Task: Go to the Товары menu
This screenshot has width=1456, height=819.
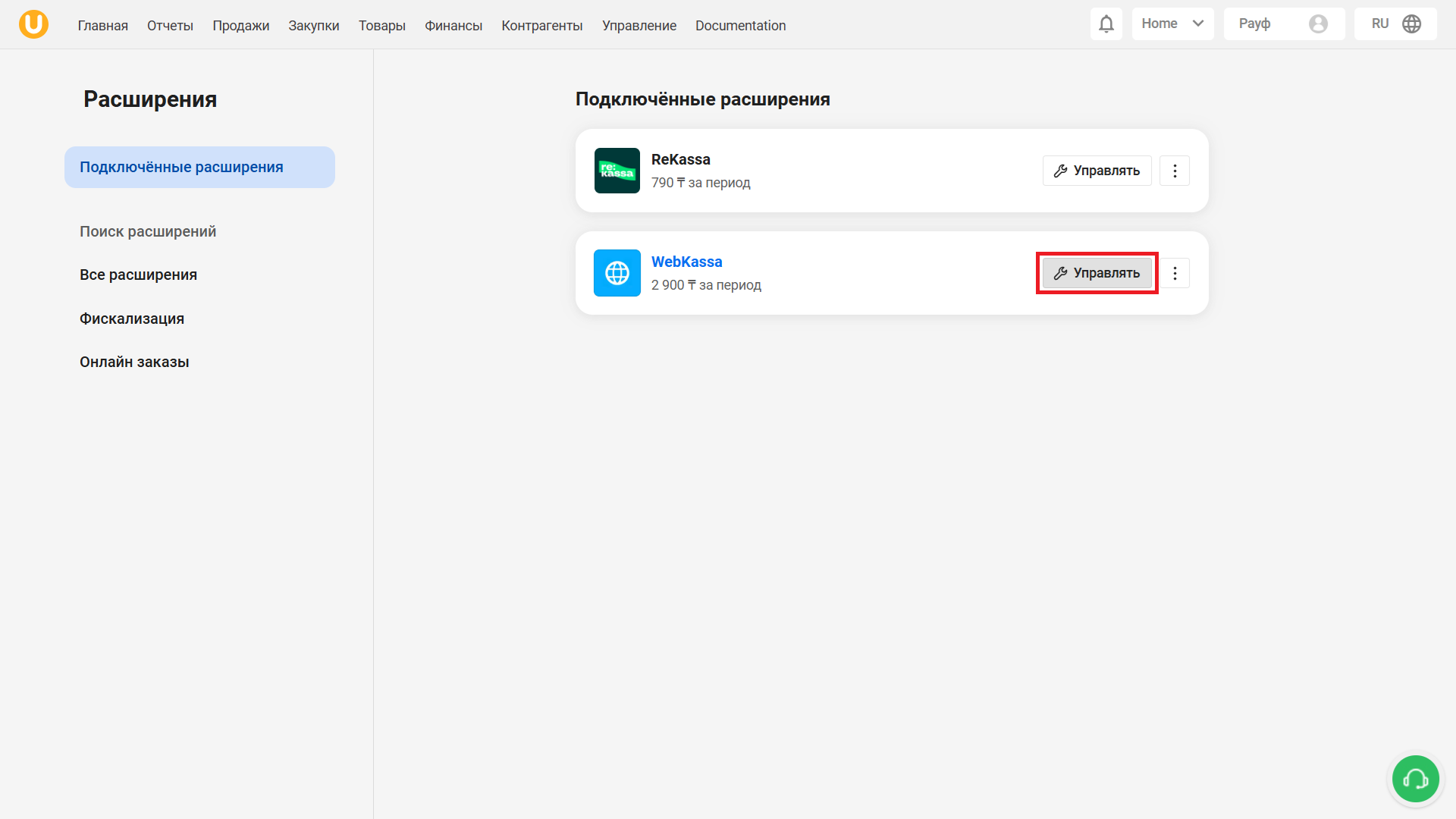Action: pyautogui.click(x=381, y=26)
